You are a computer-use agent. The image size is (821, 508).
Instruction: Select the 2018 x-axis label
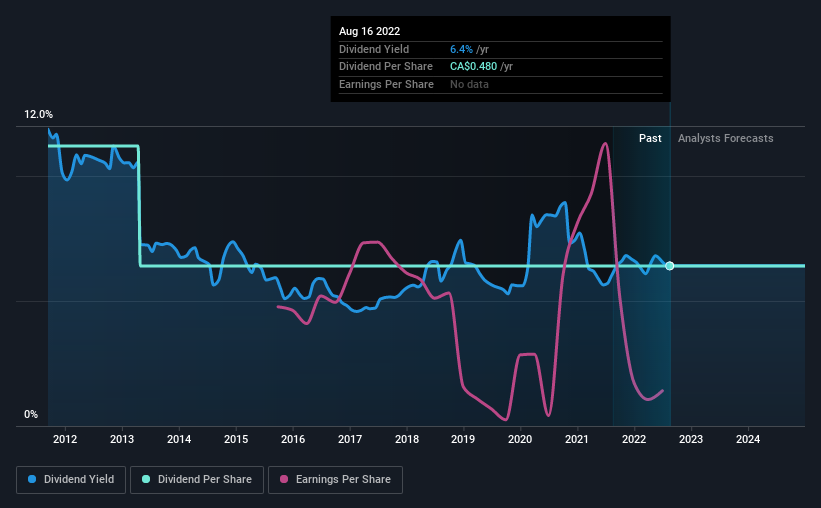pos(407,439)
